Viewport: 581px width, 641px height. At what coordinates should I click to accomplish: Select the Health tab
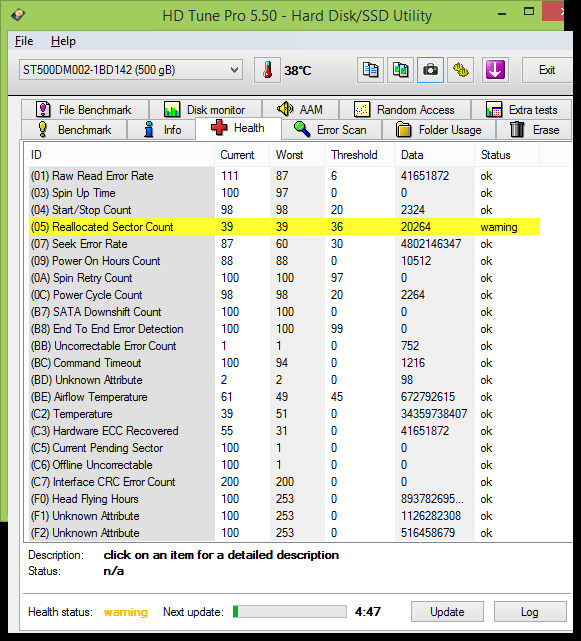[238, 128]
